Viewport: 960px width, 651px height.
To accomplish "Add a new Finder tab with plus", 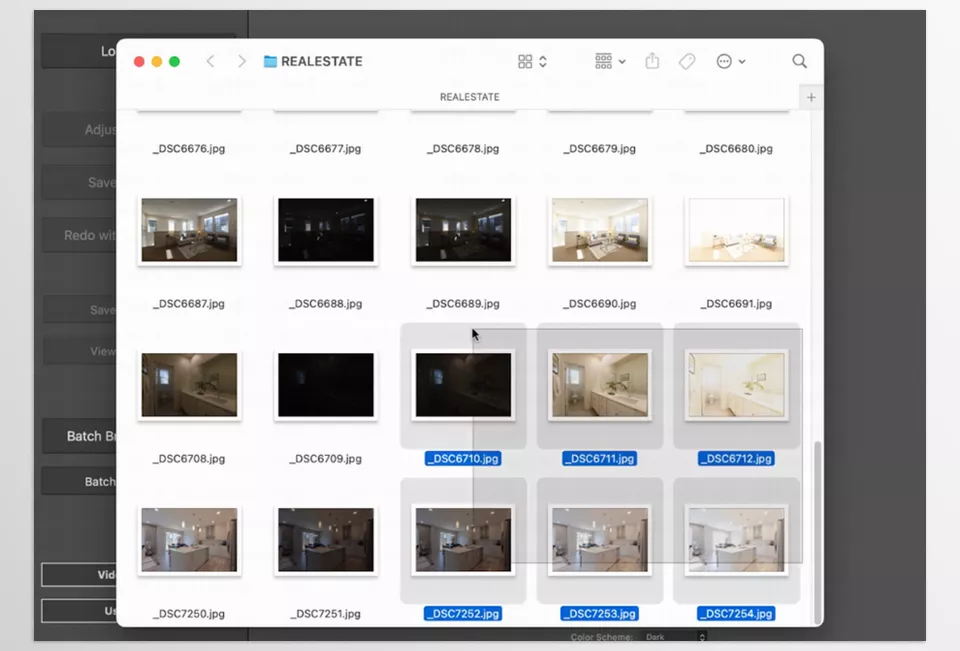I will click(x=811, y=97).
